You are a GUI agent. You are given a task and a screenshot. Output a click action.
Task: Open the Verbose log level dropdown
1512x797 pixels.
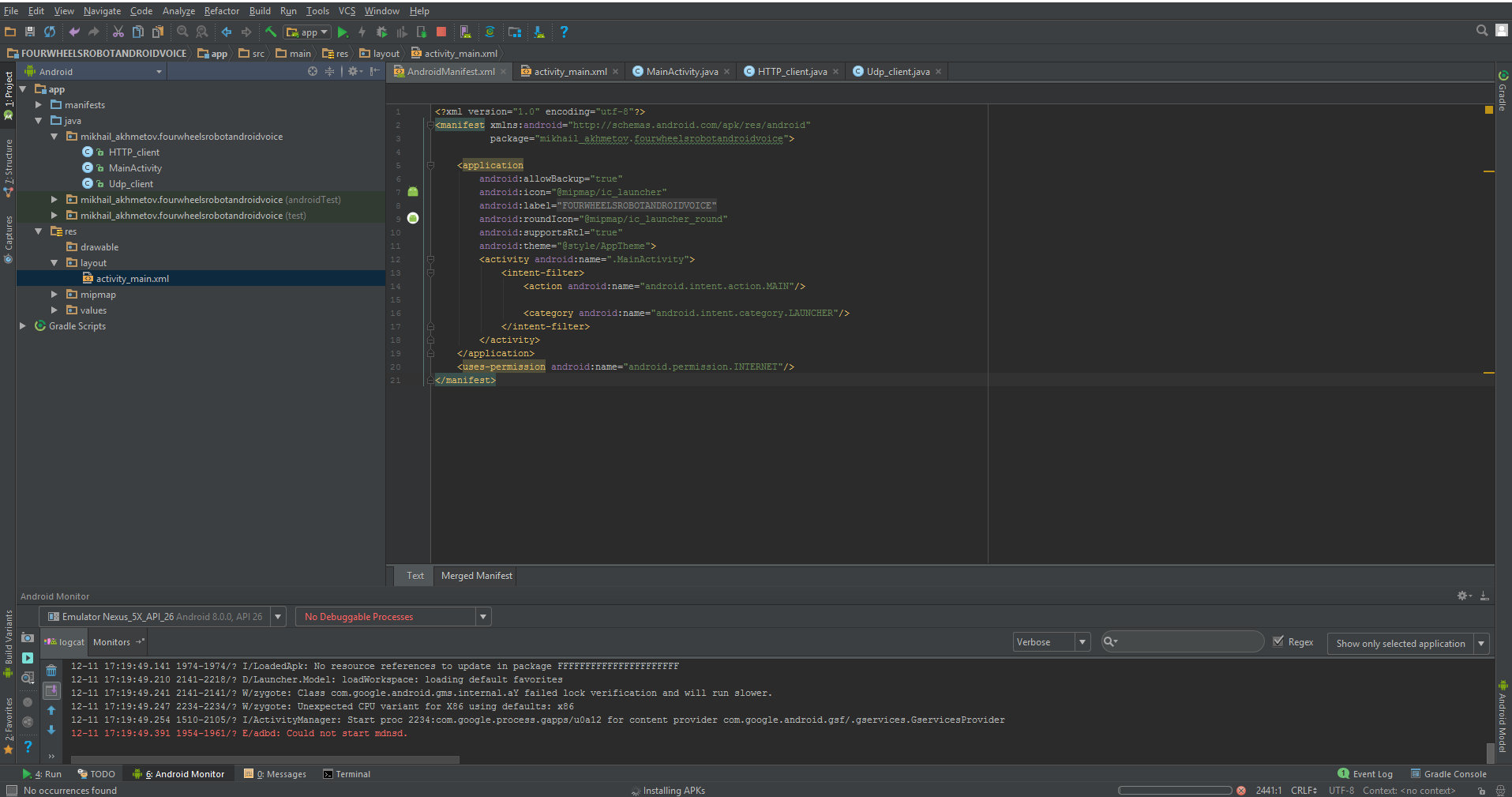coord(1051,642)
